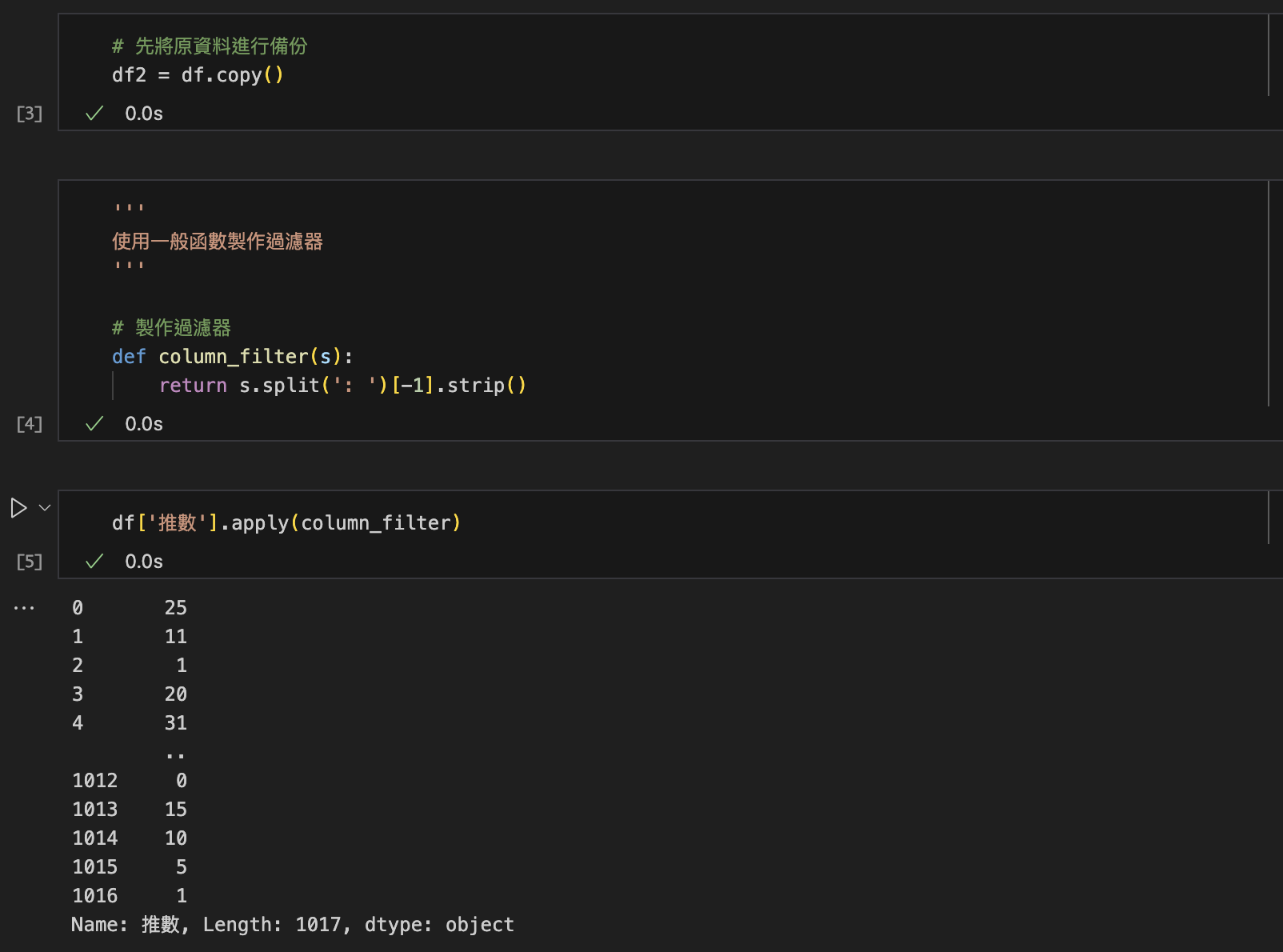Screen dimensions: 1283x952
Task: Click output row 1015 with value 5
Action: [x=130, y=867]
